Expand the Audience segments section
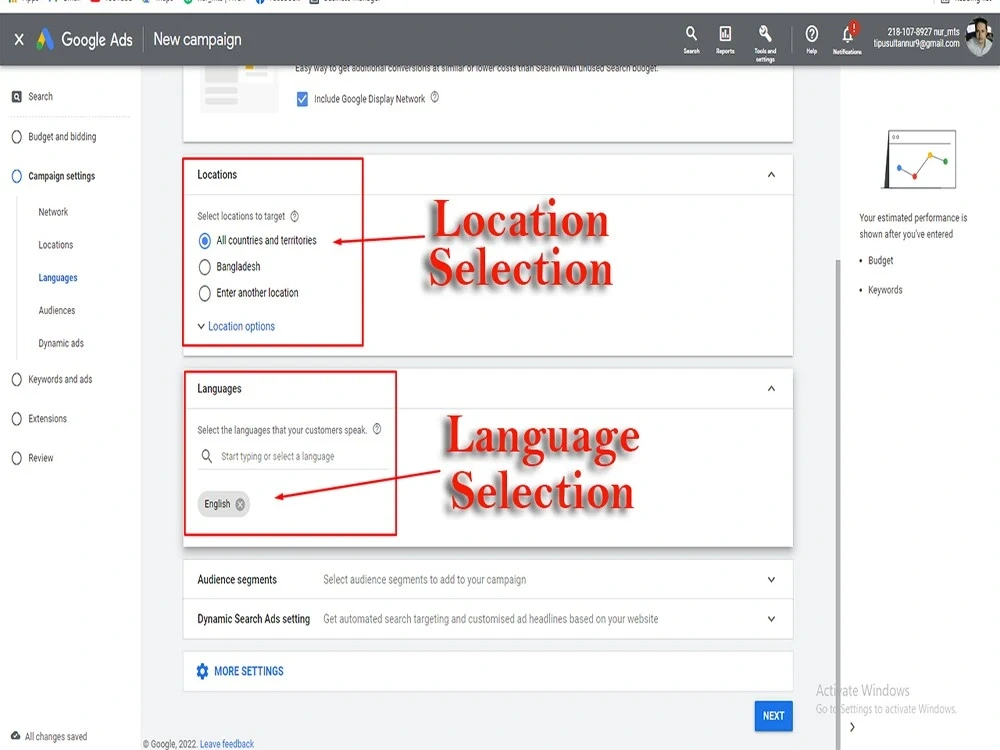1000x750 pixels. (x=771, y=580)
